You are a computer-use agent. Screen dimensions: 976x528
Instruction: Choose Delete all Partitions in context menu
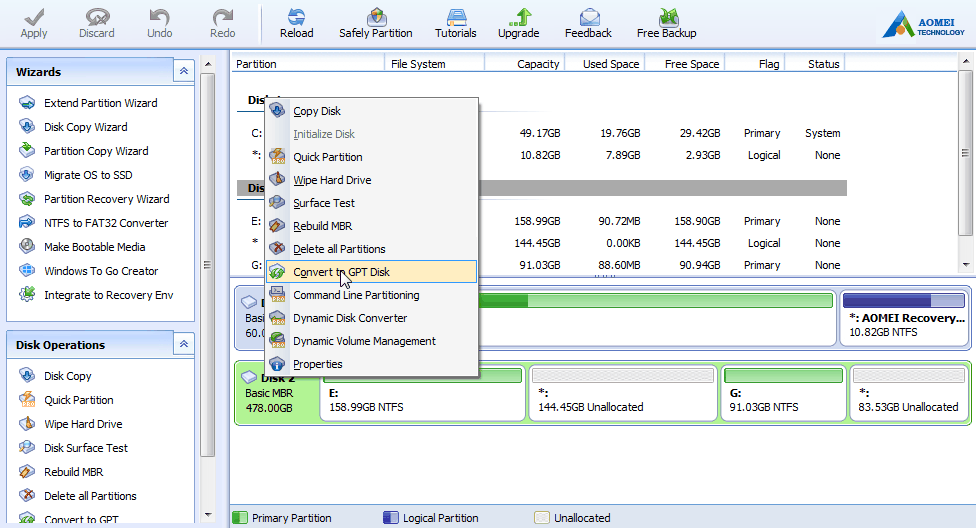coord(372,249)
